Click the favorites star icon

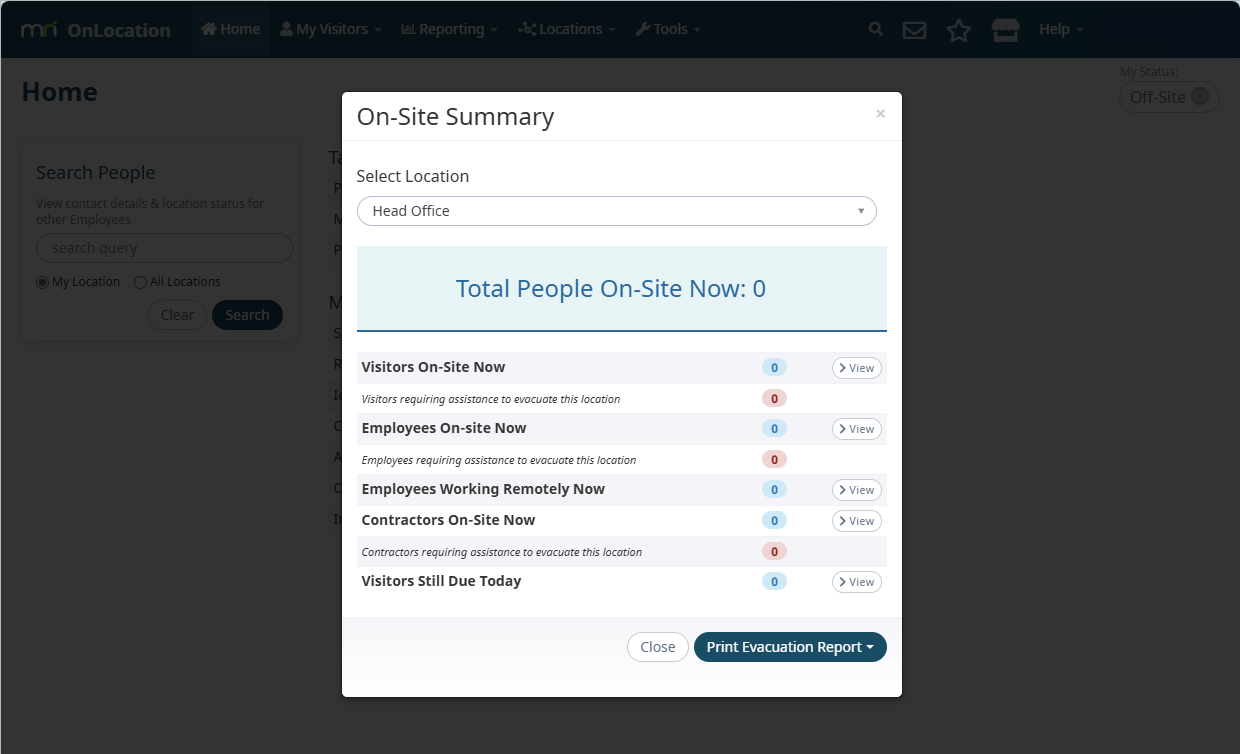pyautogui.click(x=959, y=30)
